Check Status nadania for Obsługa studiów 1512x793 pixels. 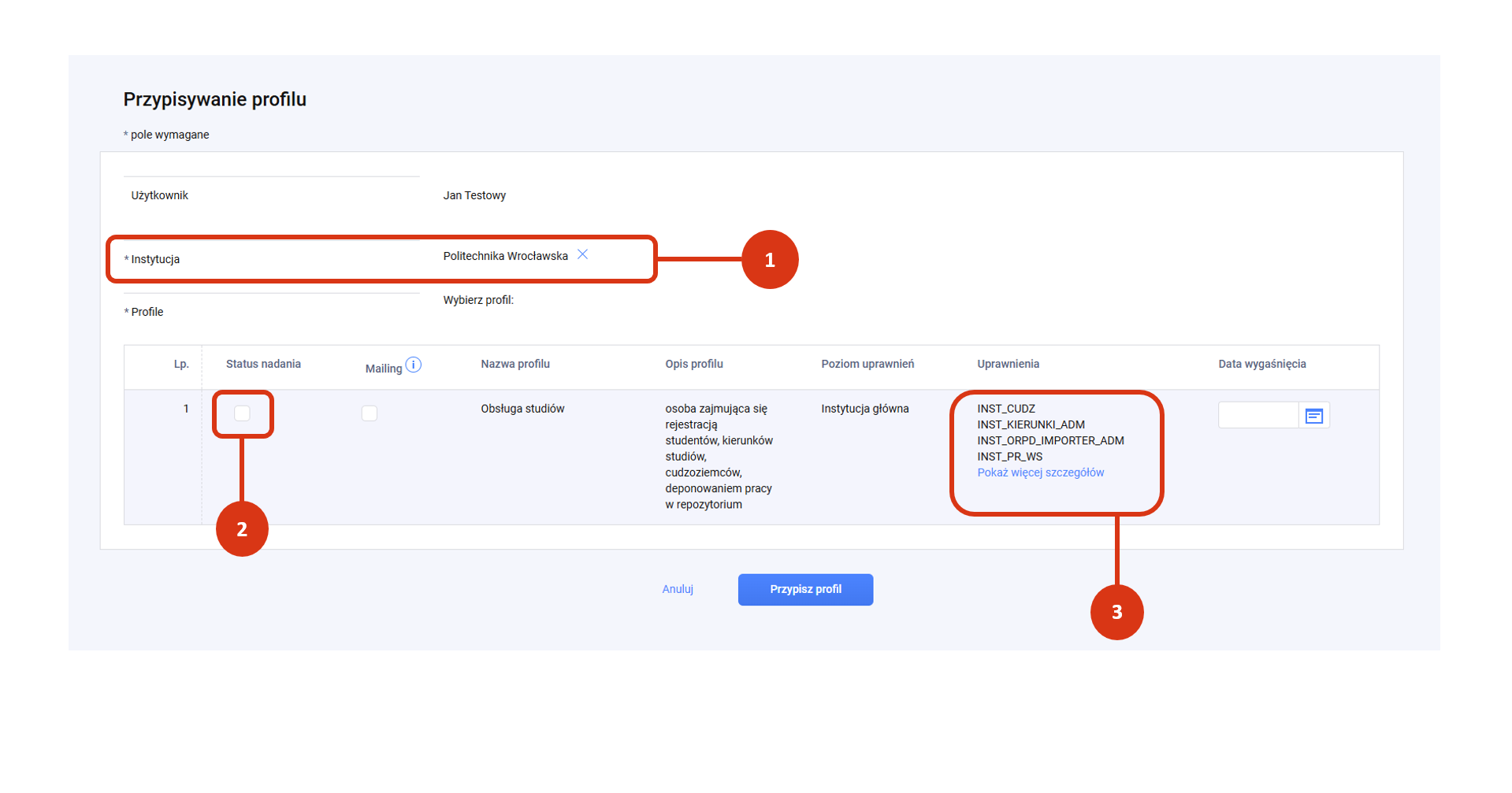pos(242,413)
